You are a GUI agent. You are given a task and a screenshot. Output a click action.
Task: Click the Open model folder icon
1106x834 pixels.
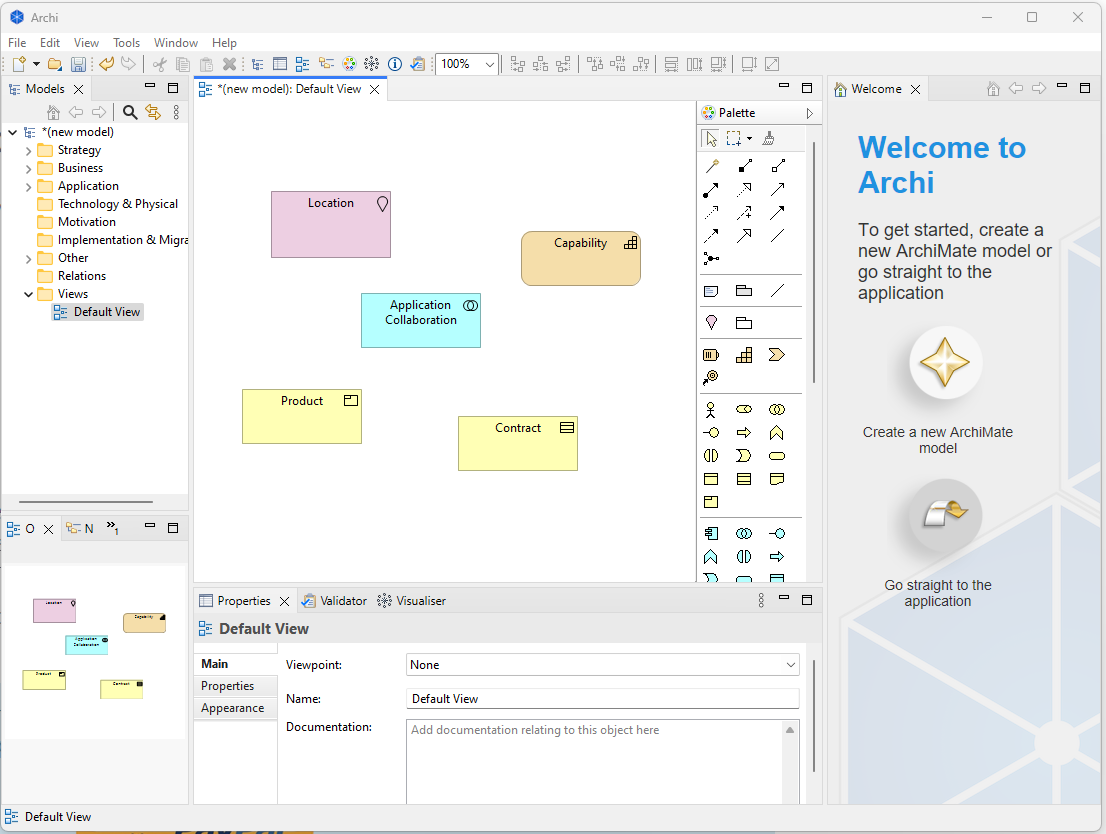54,64
